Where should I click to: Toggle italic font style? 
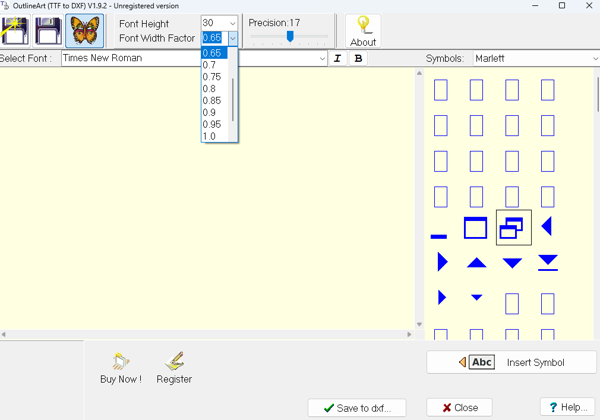pyautogui.click(x=337, y=59)
